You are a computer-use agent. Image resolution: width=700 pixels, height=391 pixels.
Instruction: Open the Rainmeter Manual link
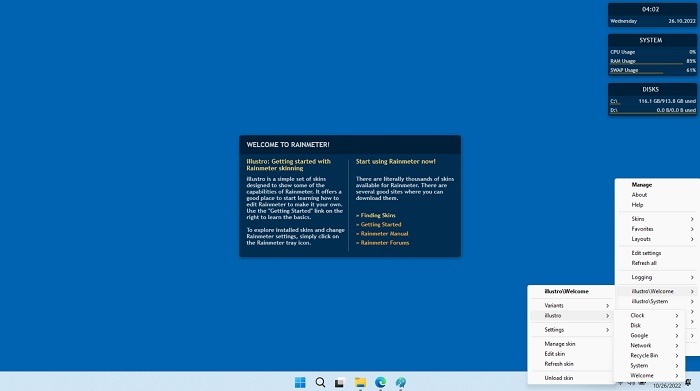382,233
